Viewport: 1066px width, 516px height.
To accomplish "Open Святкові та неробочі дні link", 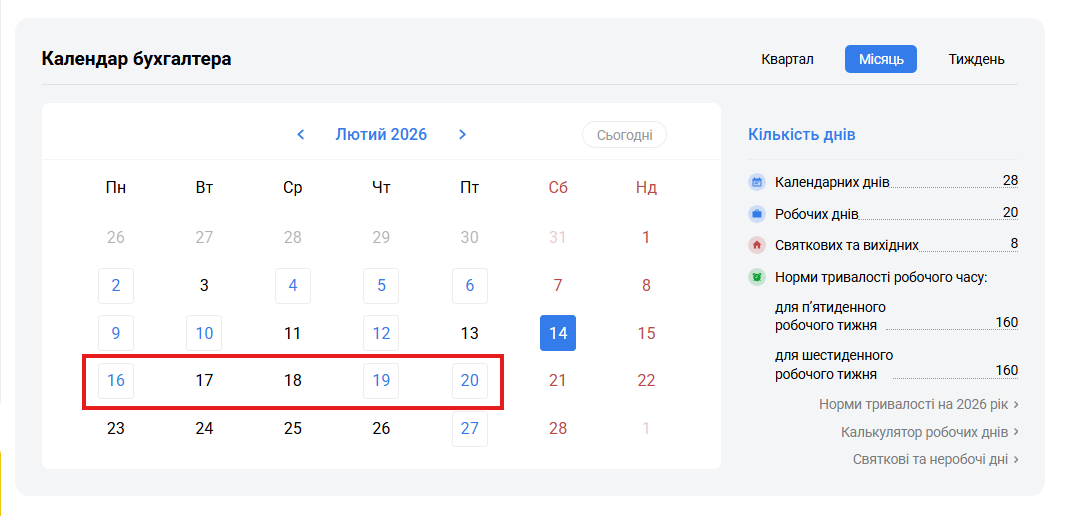I will 935,459.
